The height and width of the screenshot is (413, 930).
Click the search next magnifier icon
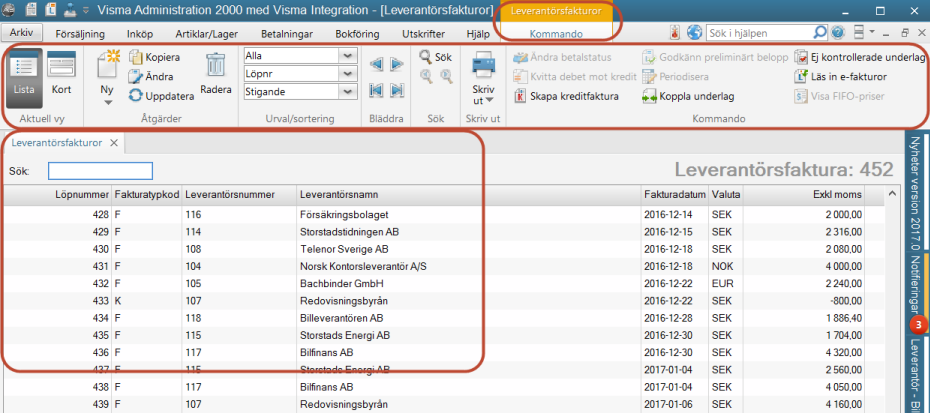pyautogui.click(x=445, y=75)
